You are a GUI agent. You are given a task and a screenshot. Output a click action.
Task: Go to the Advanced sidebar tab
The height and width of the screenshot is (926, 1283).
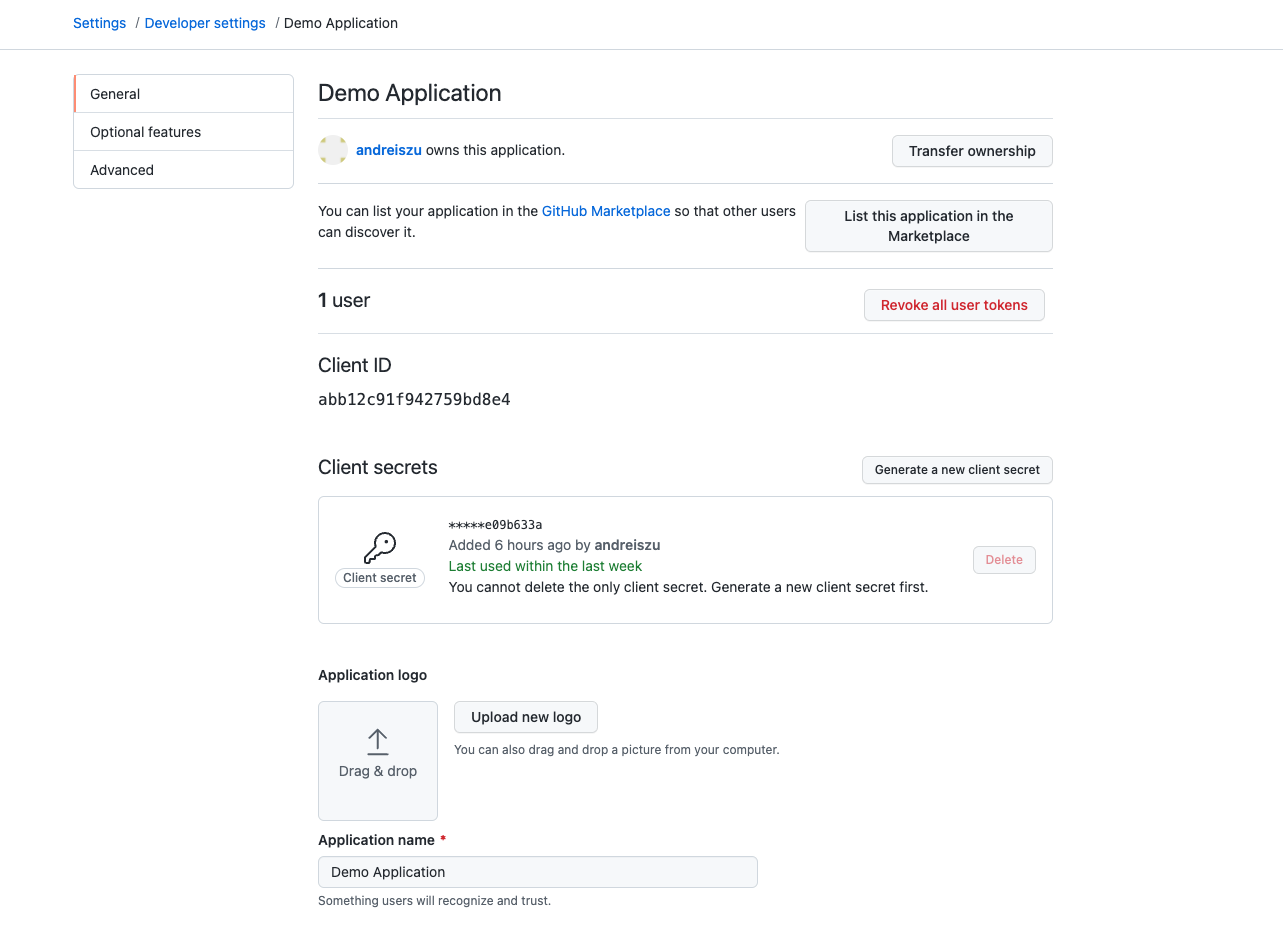[x=184, y=170]
